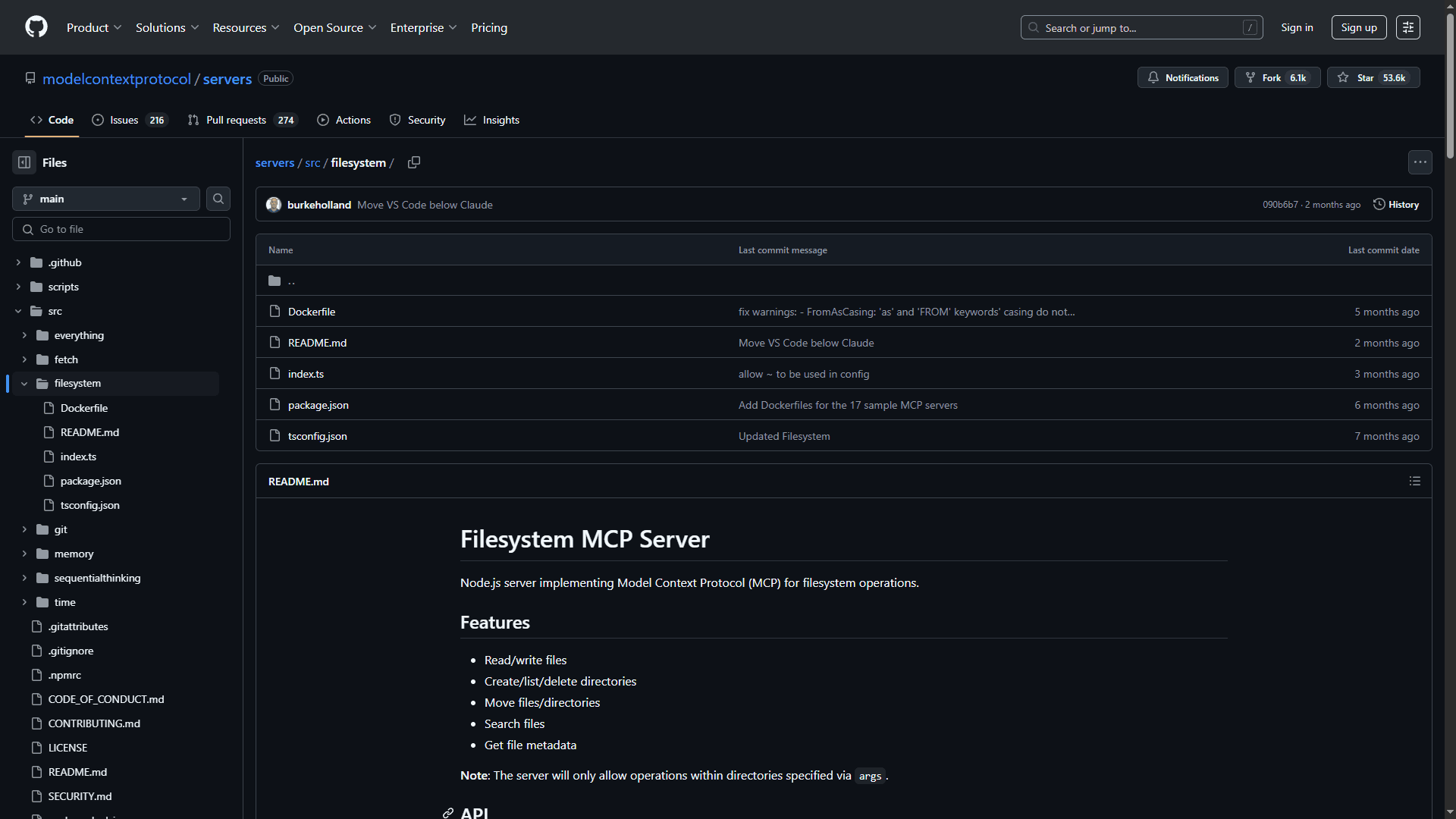1456x819 pixels.
Task: Open the tsconfig.json file link
Action: pyautogui.click(x=317, y=436)
